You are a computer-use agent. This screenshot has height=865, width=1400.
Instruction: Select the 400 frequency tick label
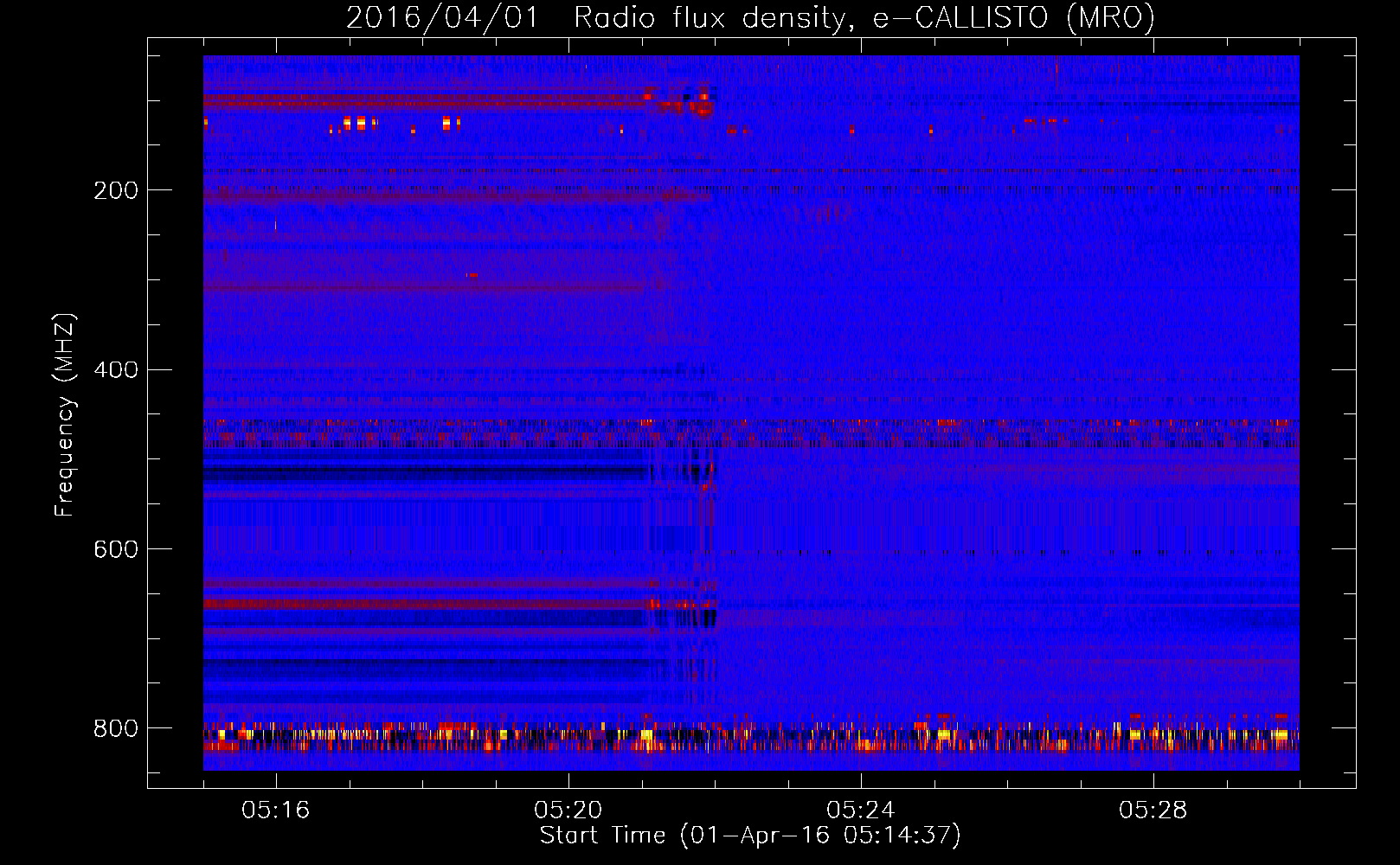pos(116,370)
